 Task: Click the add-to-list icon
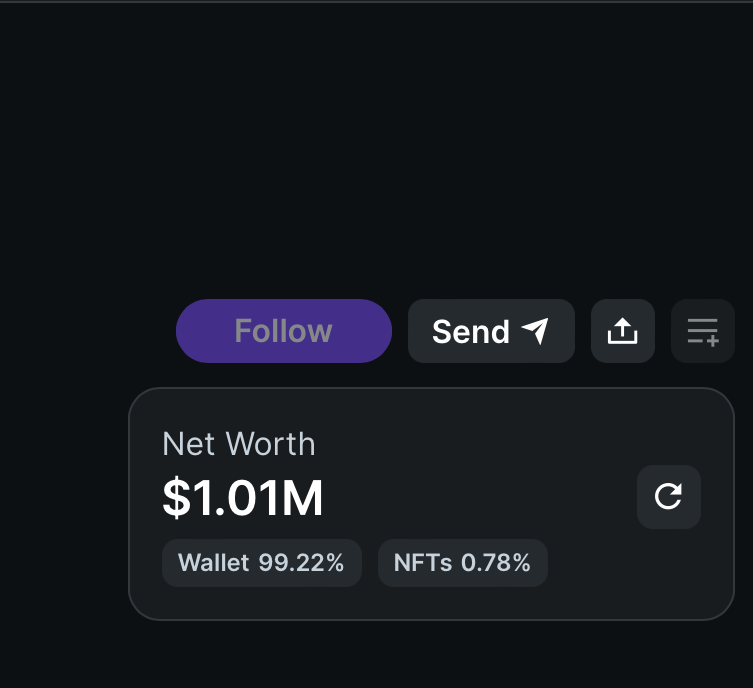(702, 331)
